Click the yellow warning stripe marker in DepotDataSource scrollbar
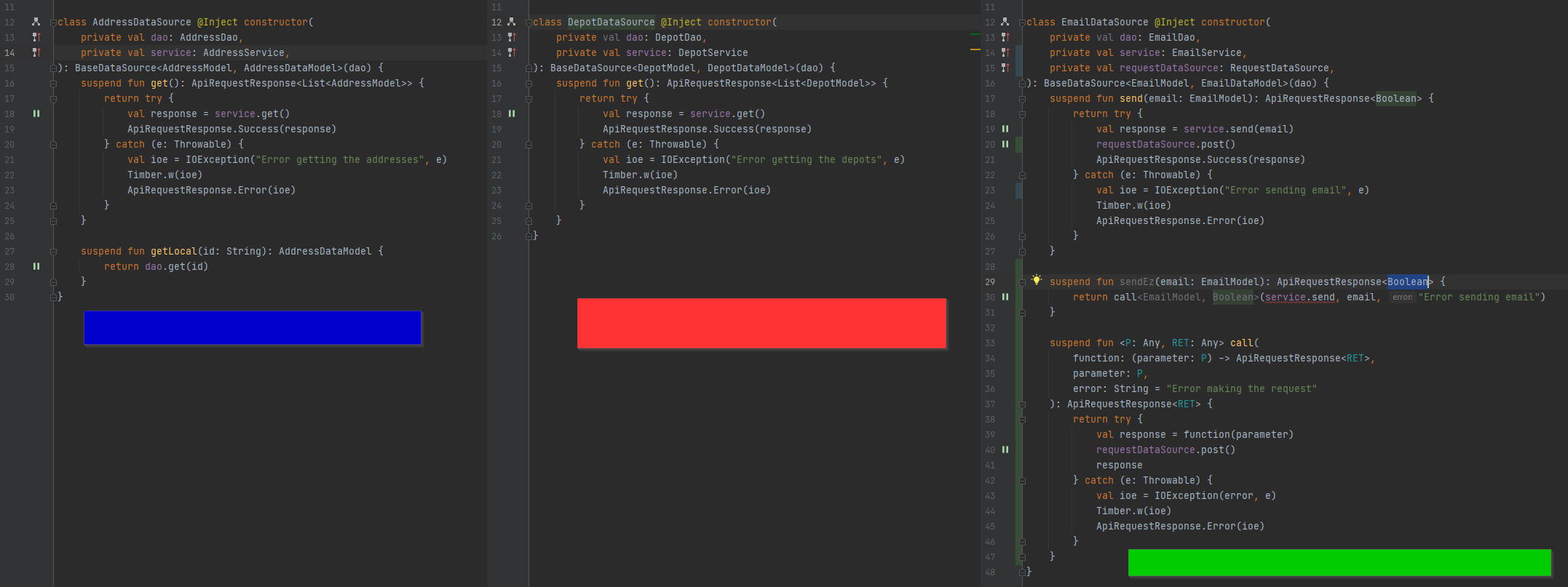1568x587 pixels. (975, 49)
